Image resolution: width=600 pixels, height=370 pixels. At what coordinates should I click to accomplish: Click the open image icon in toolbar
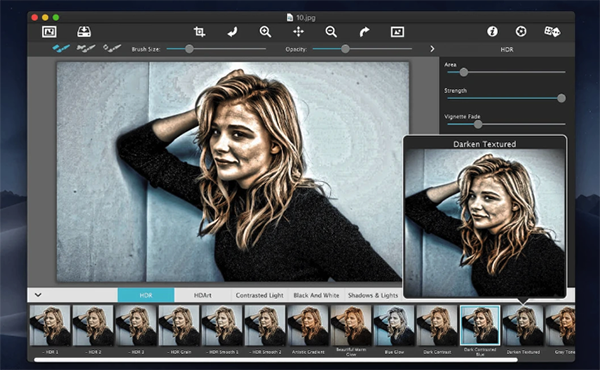[x=49, y=32]
